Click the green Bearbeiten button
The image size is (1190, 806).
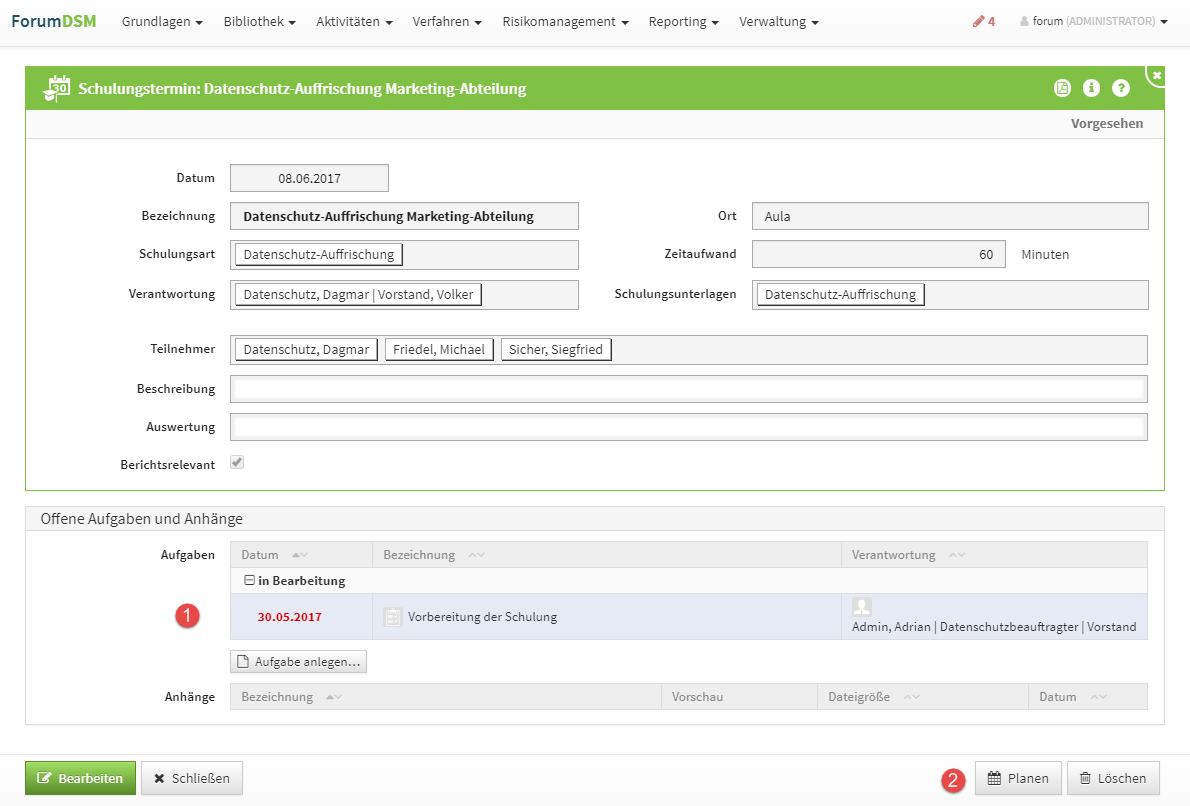[80, 778]
